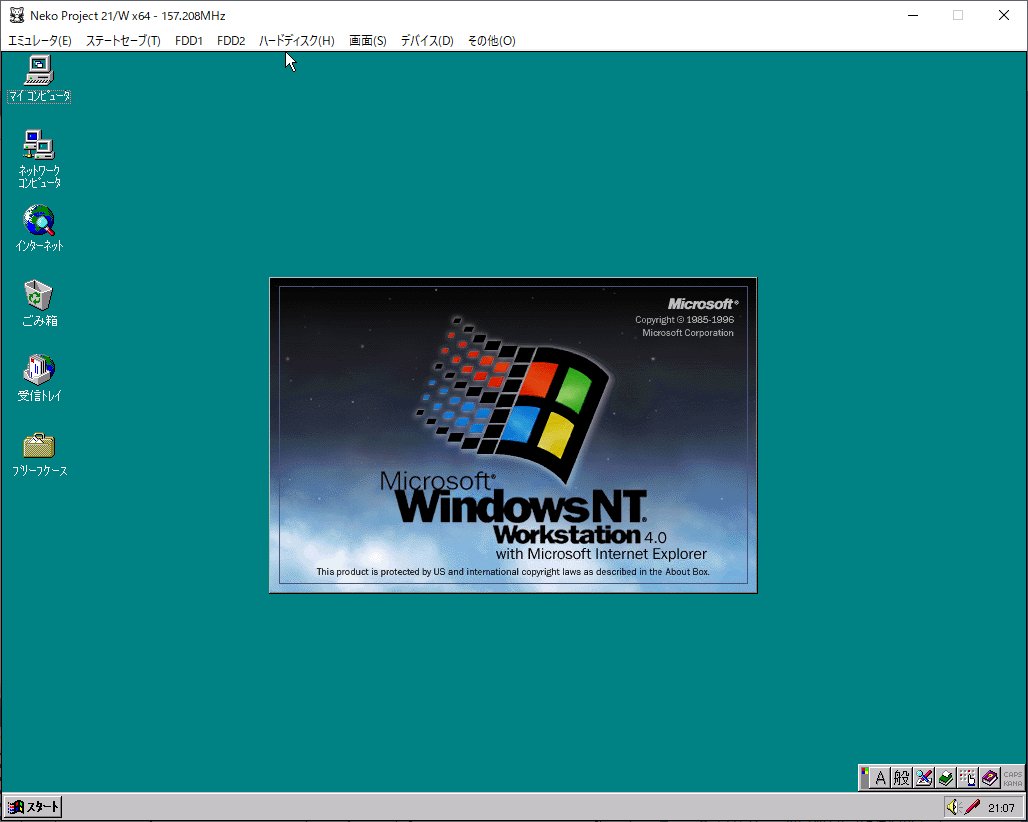
Task: Select the 受信トレイ inbox icon
Action: pos(39,378)
